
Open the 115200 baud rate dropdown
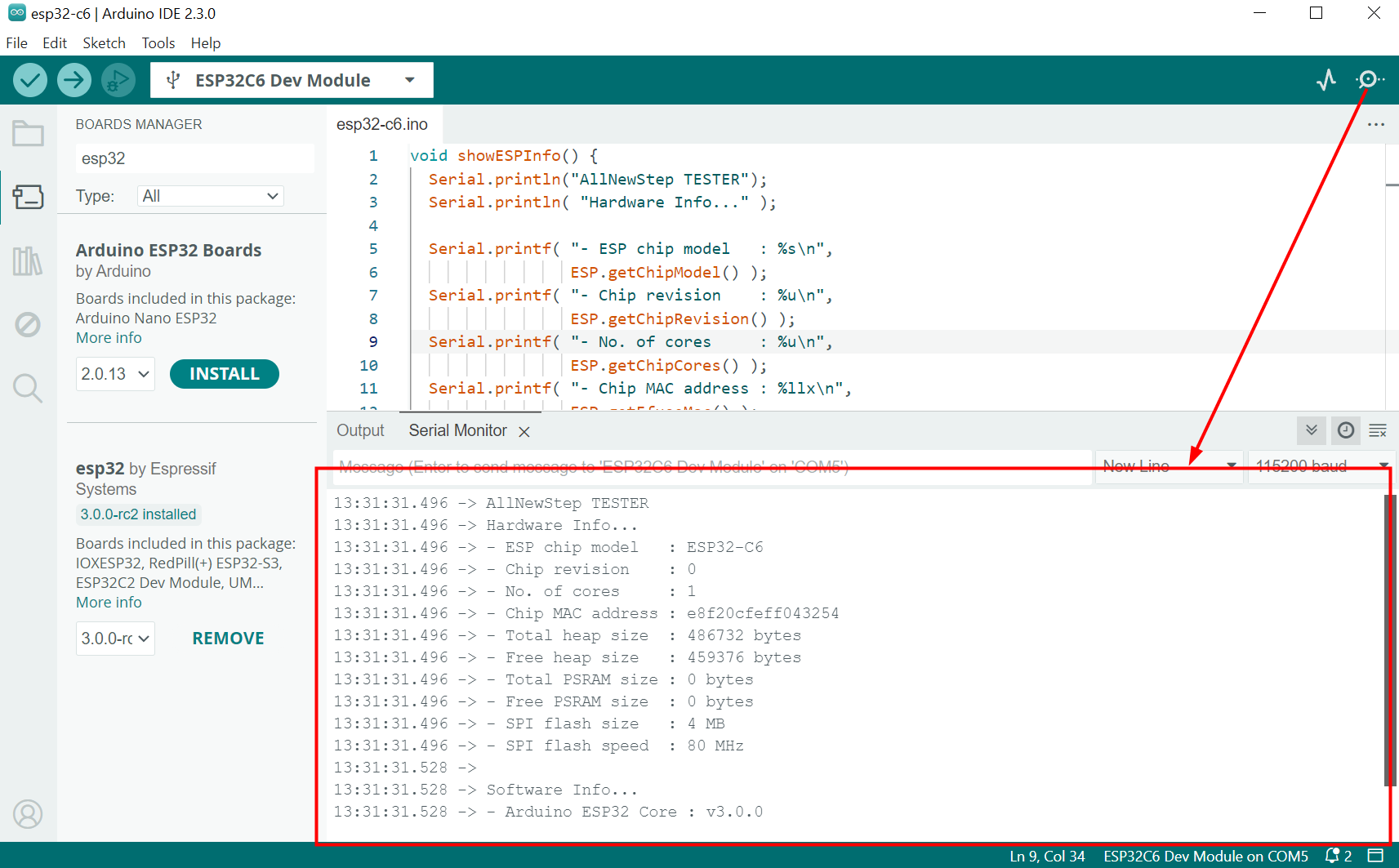click(1321, 466)
